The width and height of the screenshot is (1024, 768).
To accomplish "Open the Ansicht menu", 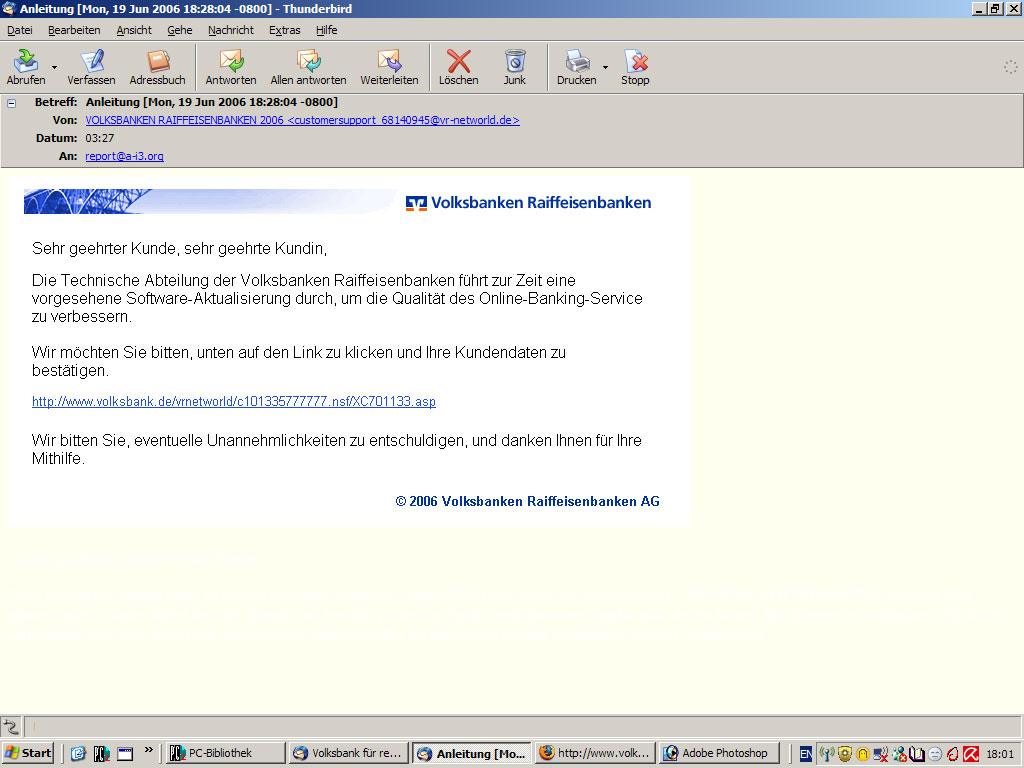I will (134, 30).
